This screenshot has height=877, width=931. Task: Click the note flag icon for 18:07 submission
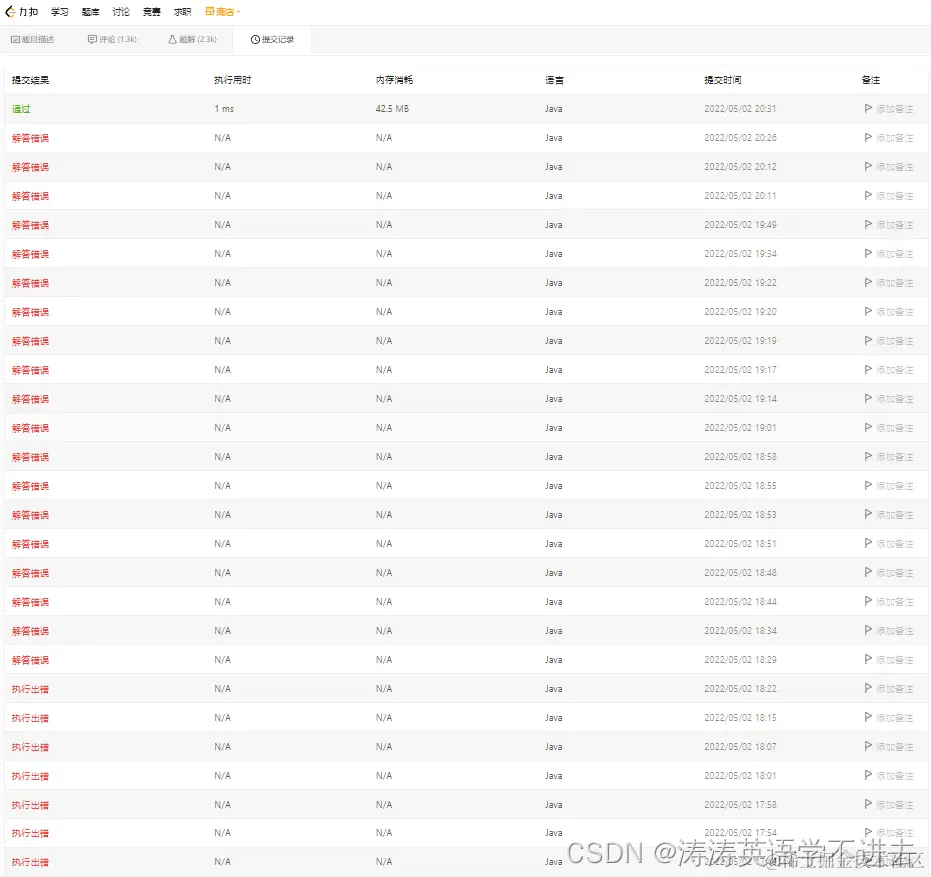868,746
